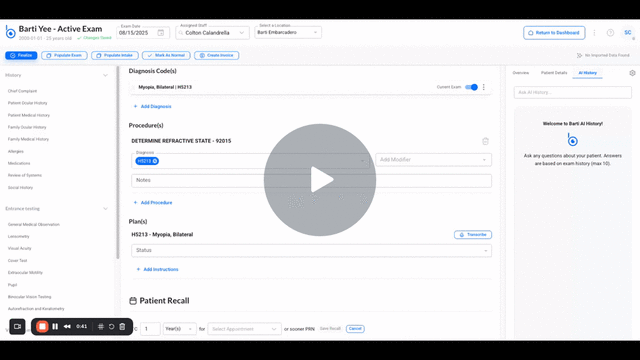This screenshot has width=640, height=360.
Task: Open the SC user avatar
Action: pos(628,33)
